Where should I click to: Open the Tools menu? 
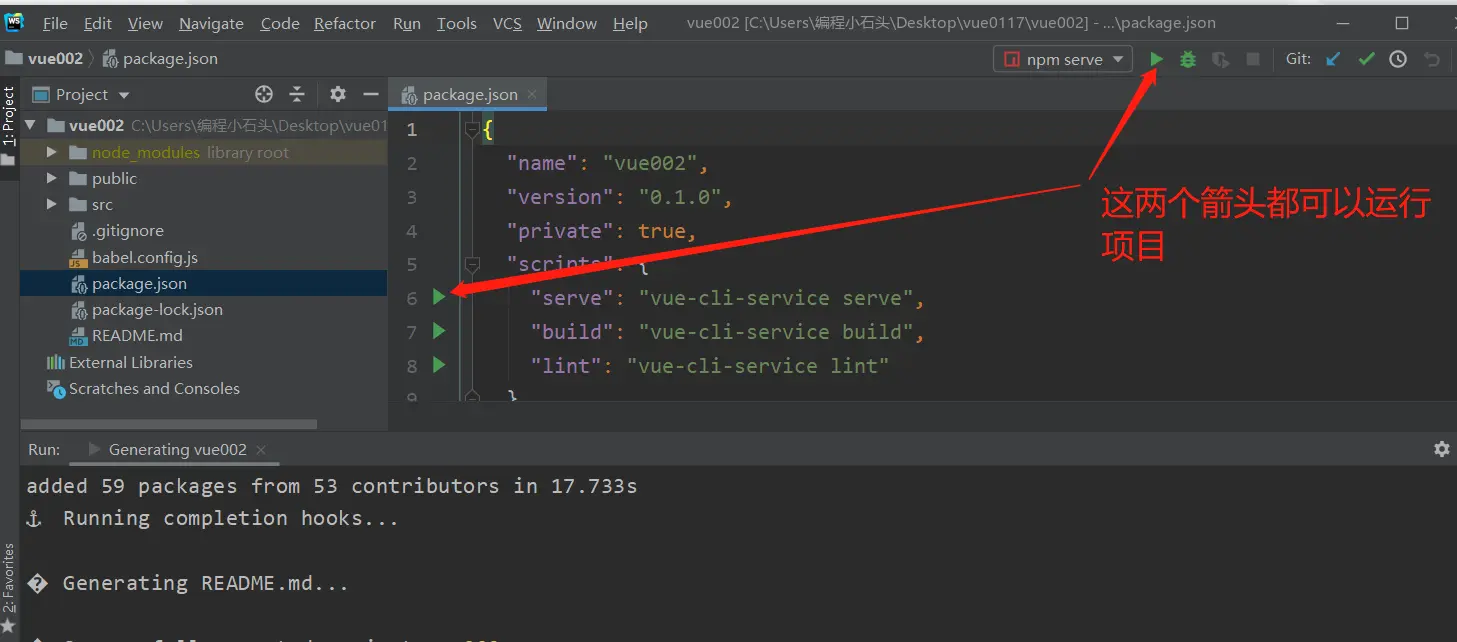tap(457, 23)
